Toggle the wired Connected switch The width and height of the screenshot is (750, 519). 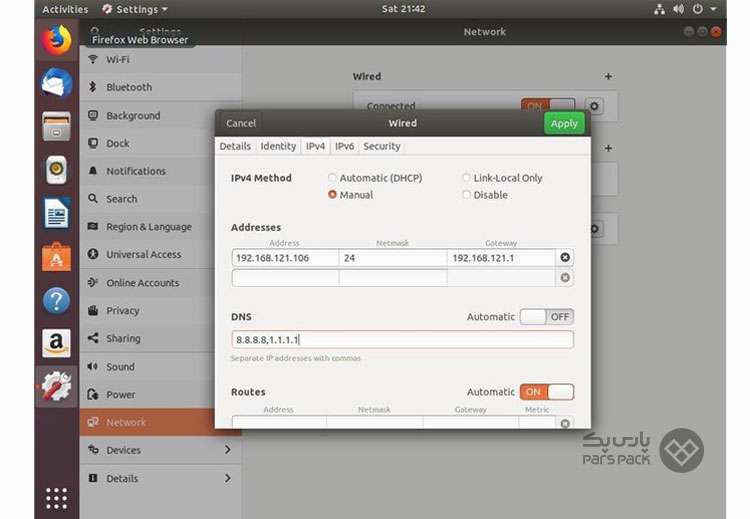click(548, 106)
